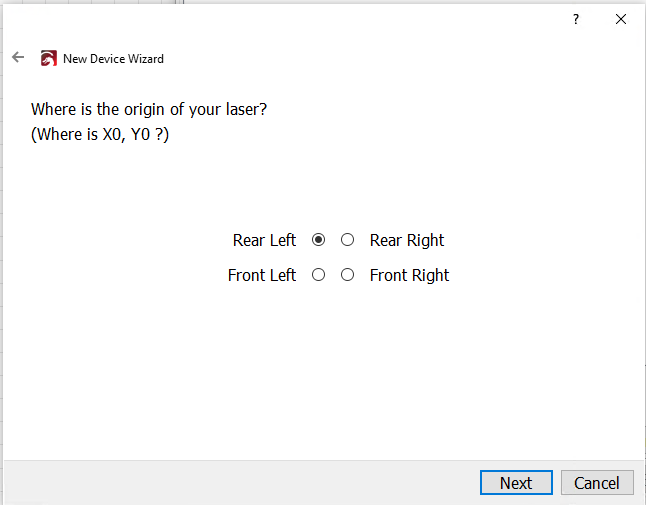
Task: Go back using the wizard's back arrow
Action: click(x=18, y=57)
